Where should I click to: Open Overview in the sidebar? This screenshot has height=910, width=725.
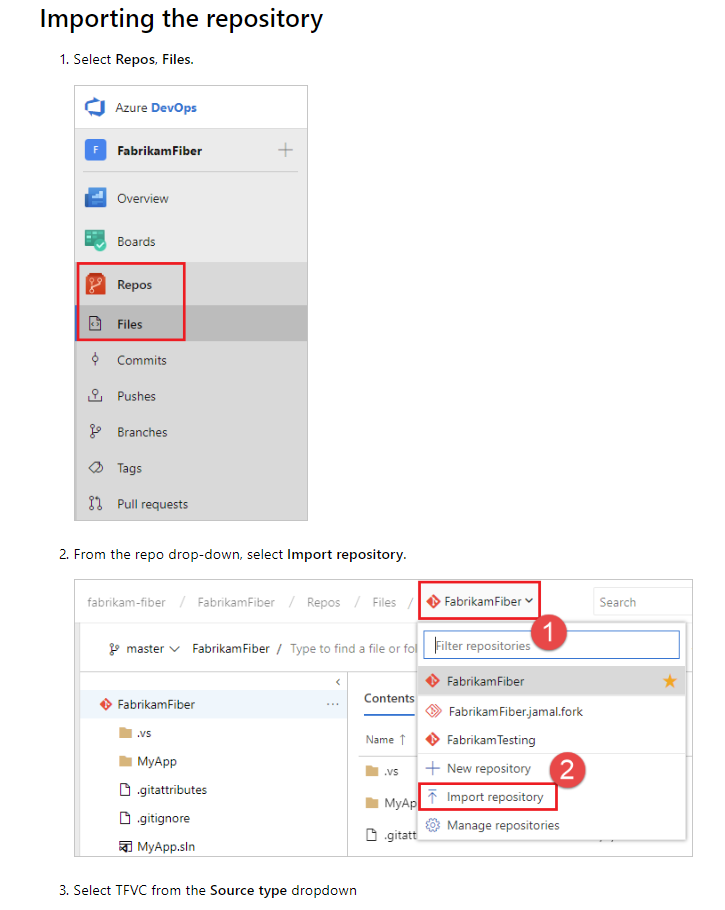142,198
